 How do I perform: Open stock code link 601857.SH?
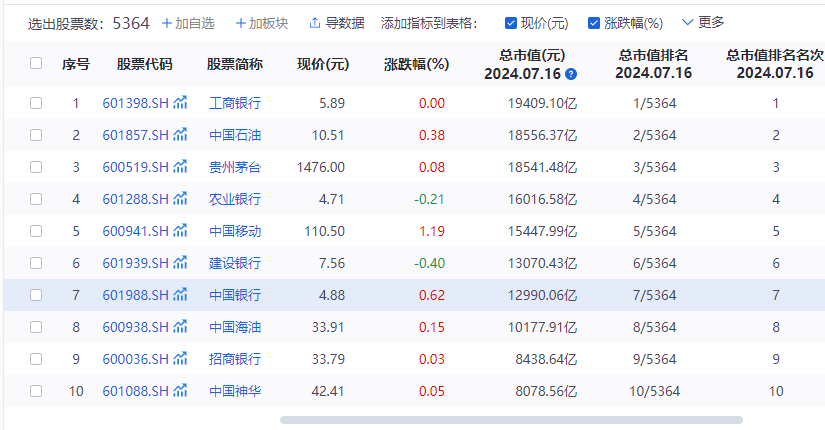click(x=135, y=135)
